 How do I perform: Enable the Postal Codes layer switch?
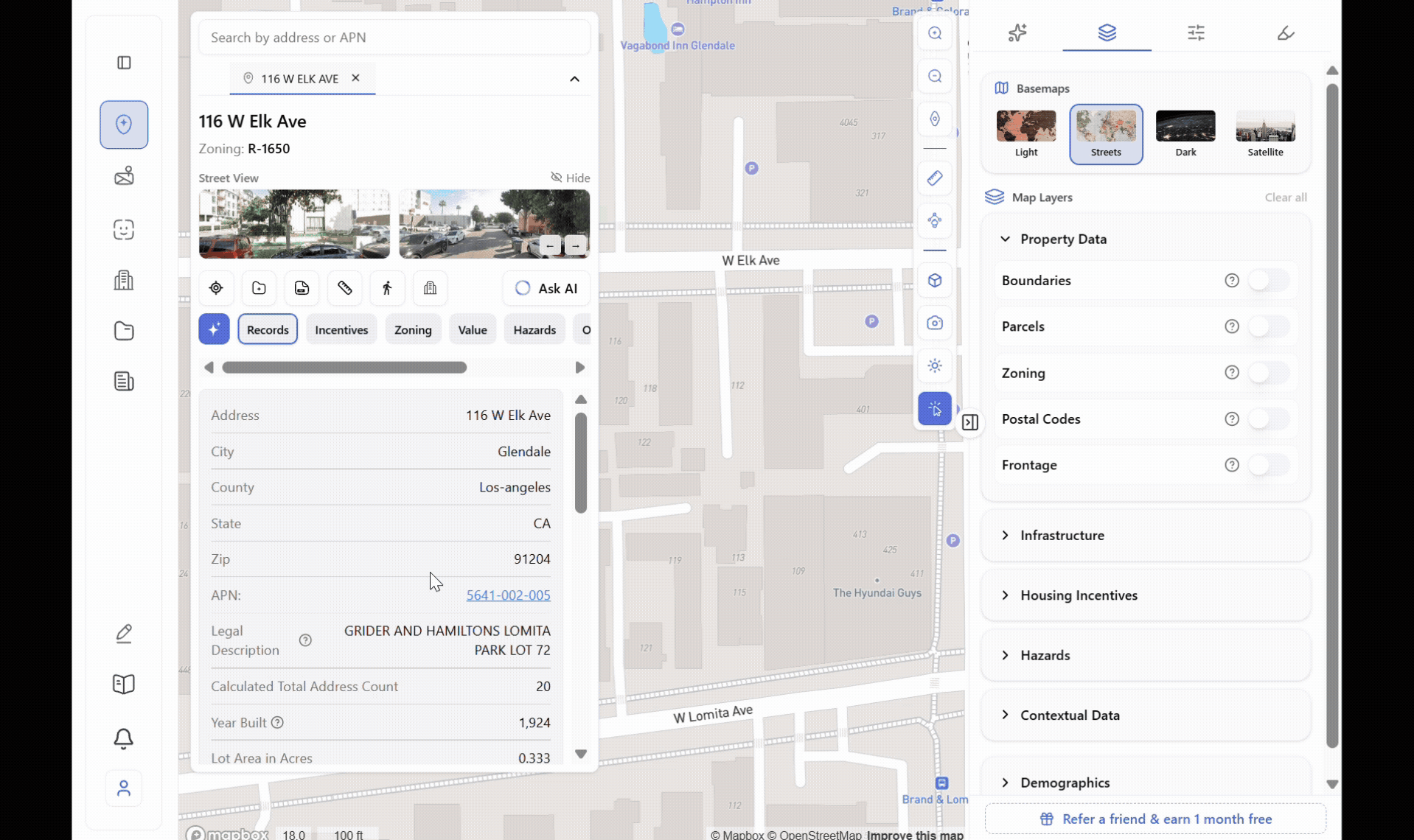click(1268, 419)
